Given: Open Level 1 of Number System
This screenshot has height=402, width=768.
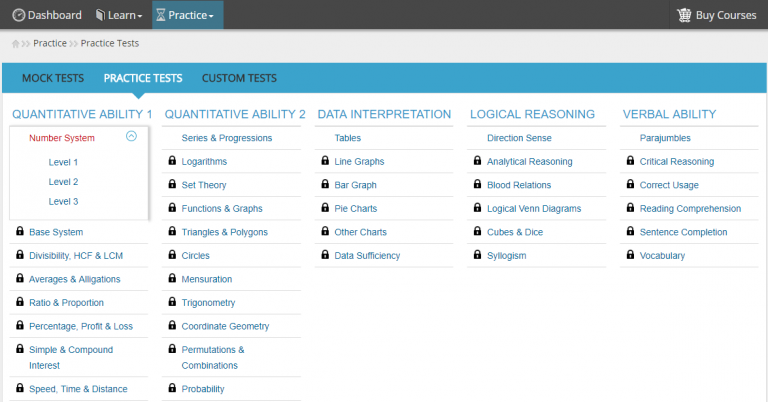Looking at the screenshot, I should [x=63, y=162].
